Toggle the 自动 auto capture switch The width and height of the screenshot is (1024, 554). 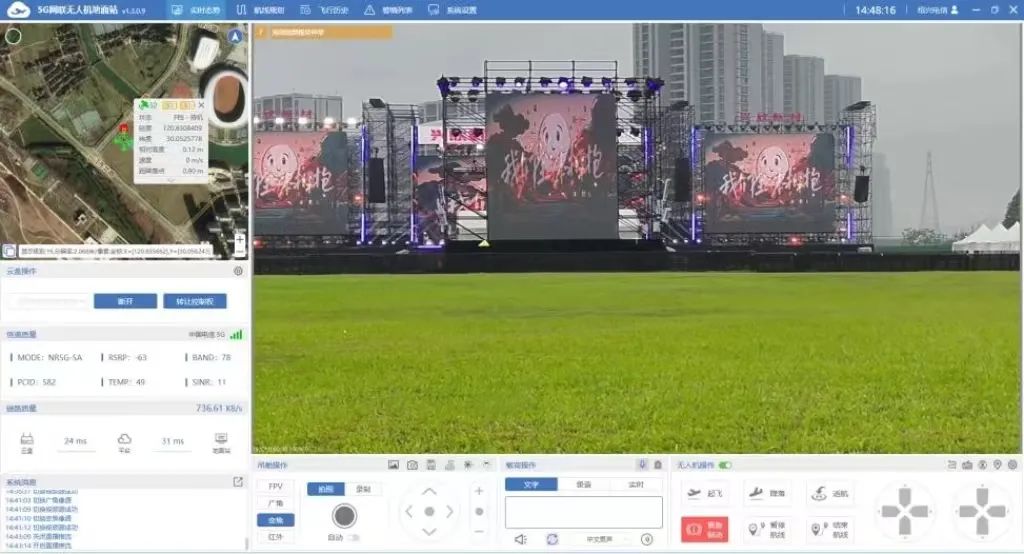pyautogui.click(x=353, y=538)
